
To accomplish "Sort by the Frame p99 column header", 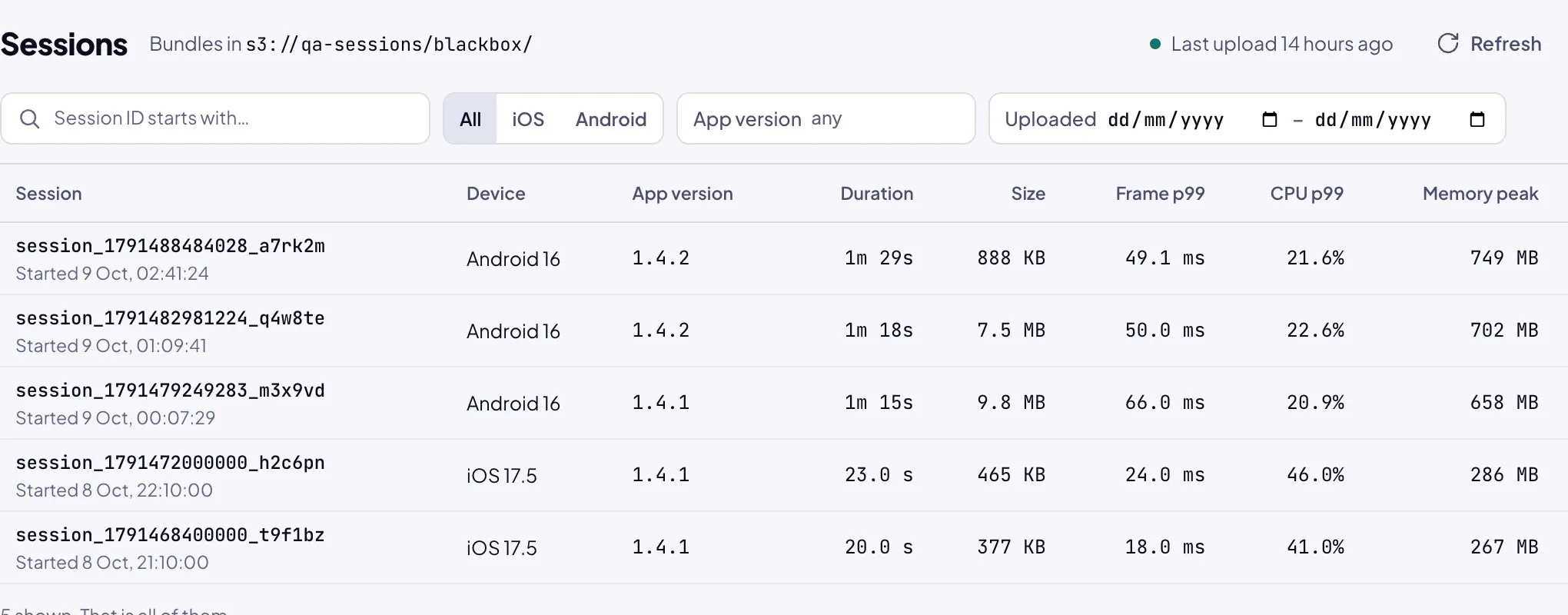I will click(1160, 194).
